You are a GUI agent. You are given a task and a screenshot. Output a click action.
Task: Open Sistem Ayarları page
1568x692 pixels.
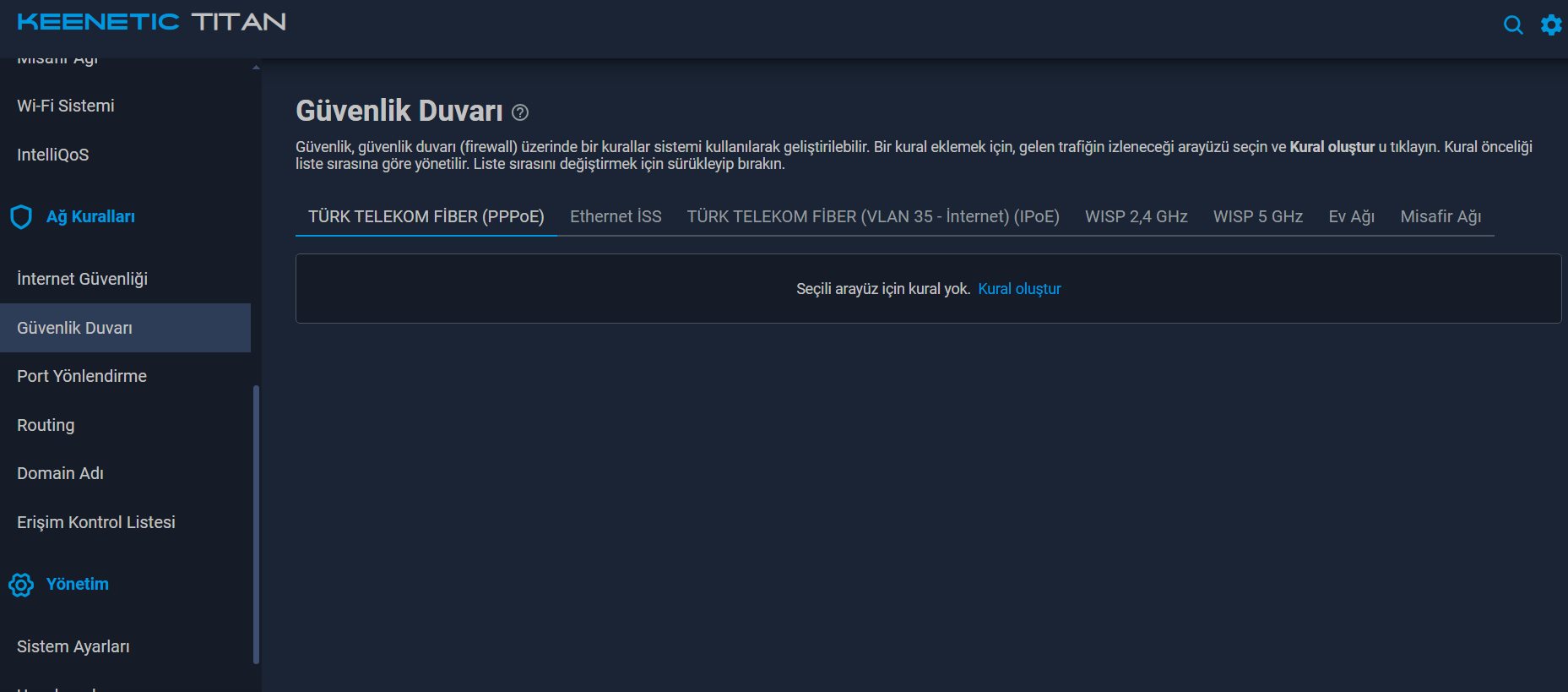coord(125,646)
